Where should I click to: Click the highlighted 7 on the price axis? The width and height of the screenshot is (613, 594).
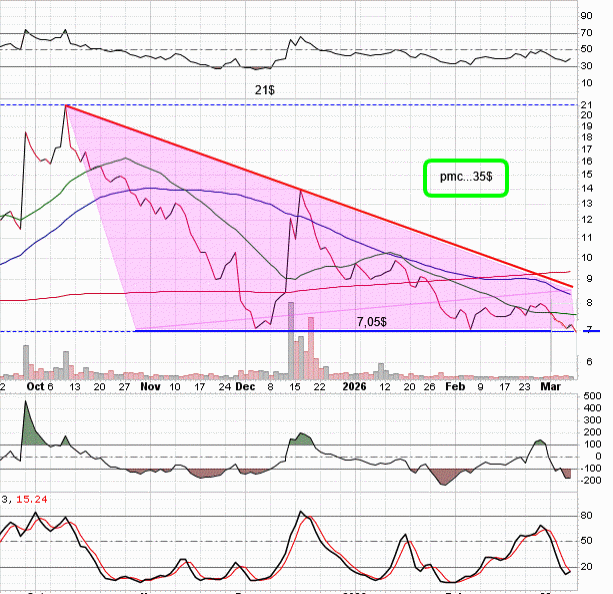tap(588, 330)
